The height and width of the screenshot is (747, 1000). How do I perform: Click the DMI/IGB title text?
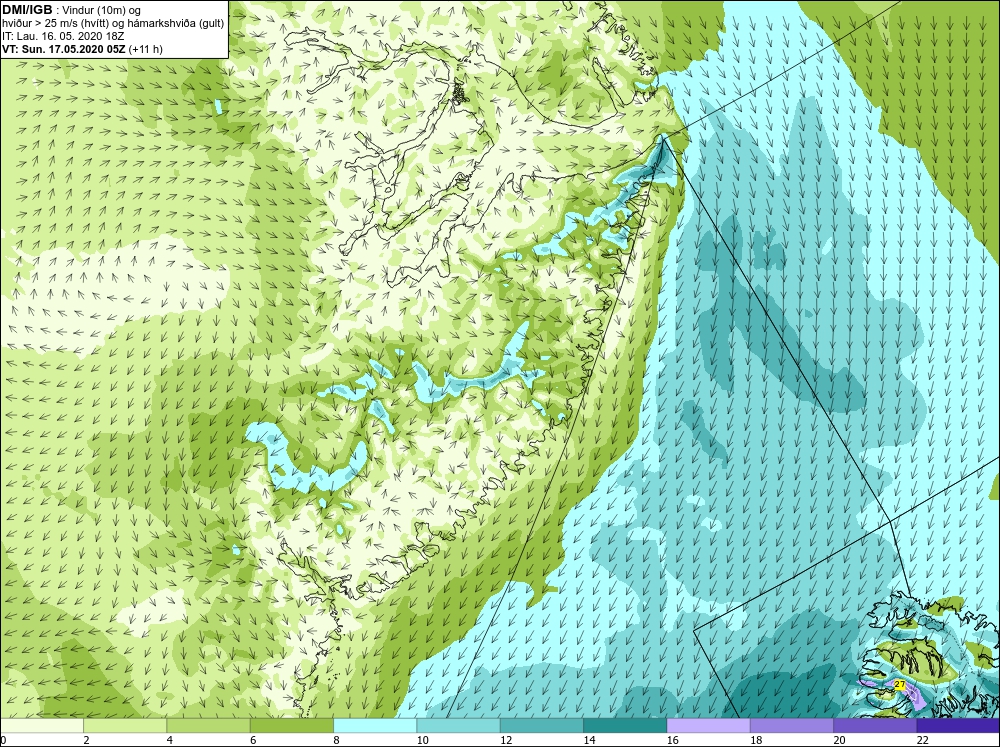pos(27,10)
